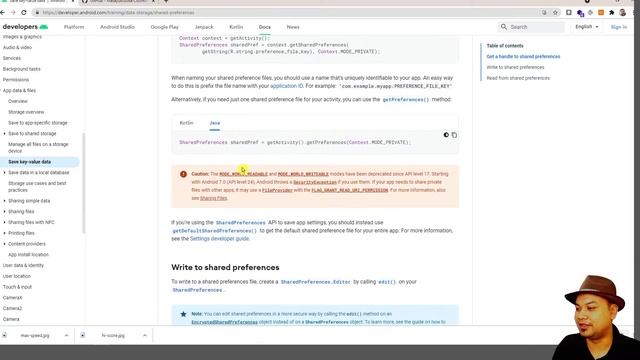Expand Sharing simple data section

4,201
